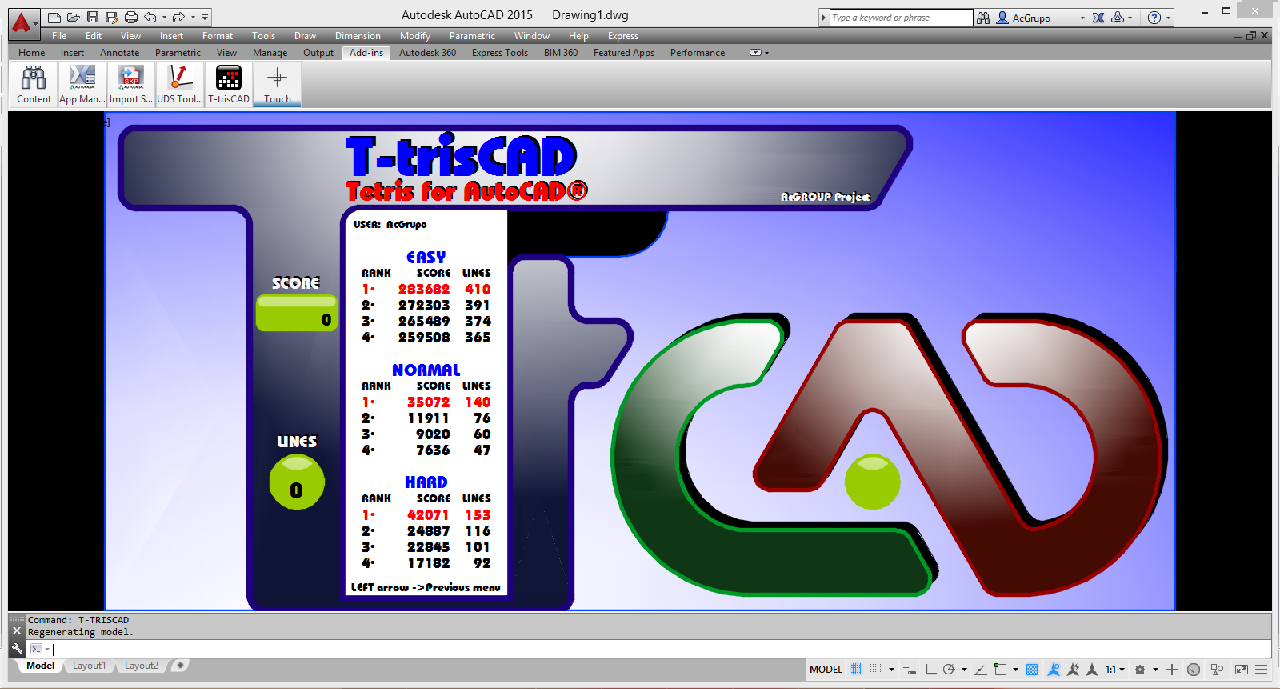1281x689 pixels.
Task: Open the File menu
Action: (60, 36)
